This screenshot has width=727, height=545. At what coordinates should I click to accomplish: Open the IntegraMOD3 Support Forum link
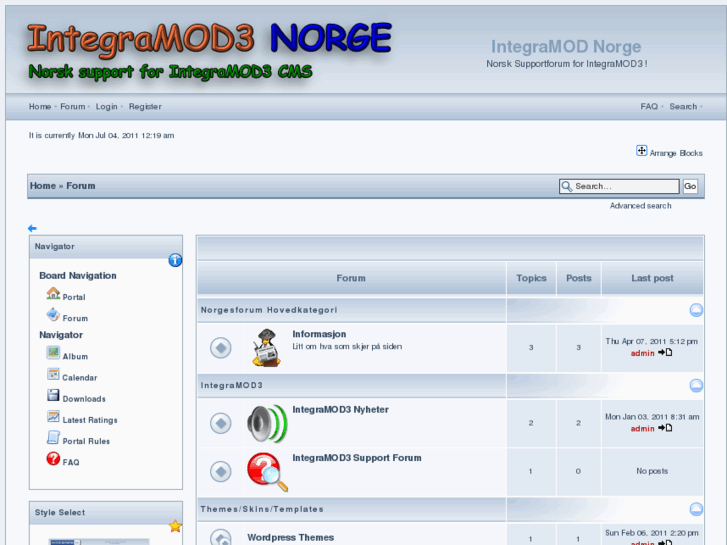click(357, 458)
